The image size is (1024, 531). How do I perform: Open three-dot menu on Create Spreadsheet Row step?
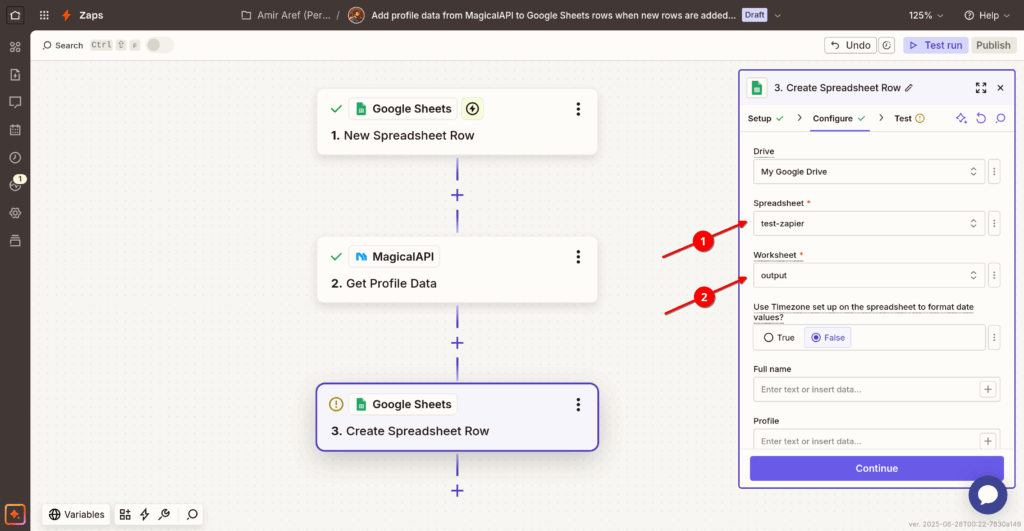click(x=578, y=404)
